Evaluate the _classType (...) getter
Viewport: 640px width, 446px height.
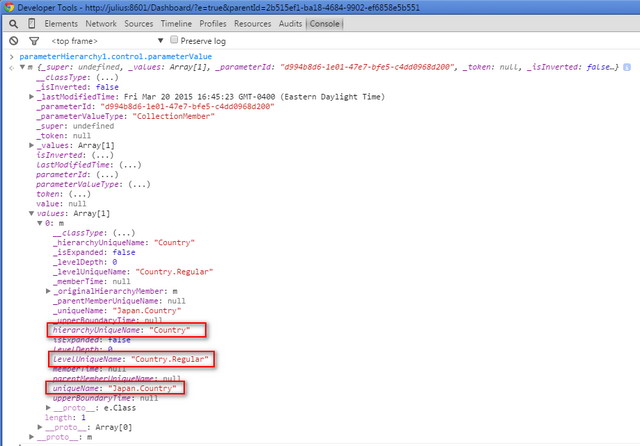tap(93, 78)
